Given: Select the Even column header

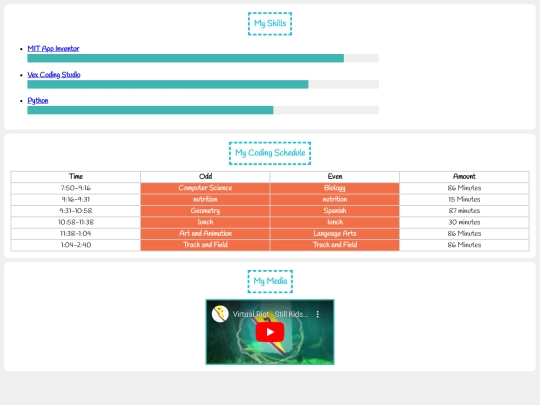Looking at the screenshot, I should (x=335, y=177).
